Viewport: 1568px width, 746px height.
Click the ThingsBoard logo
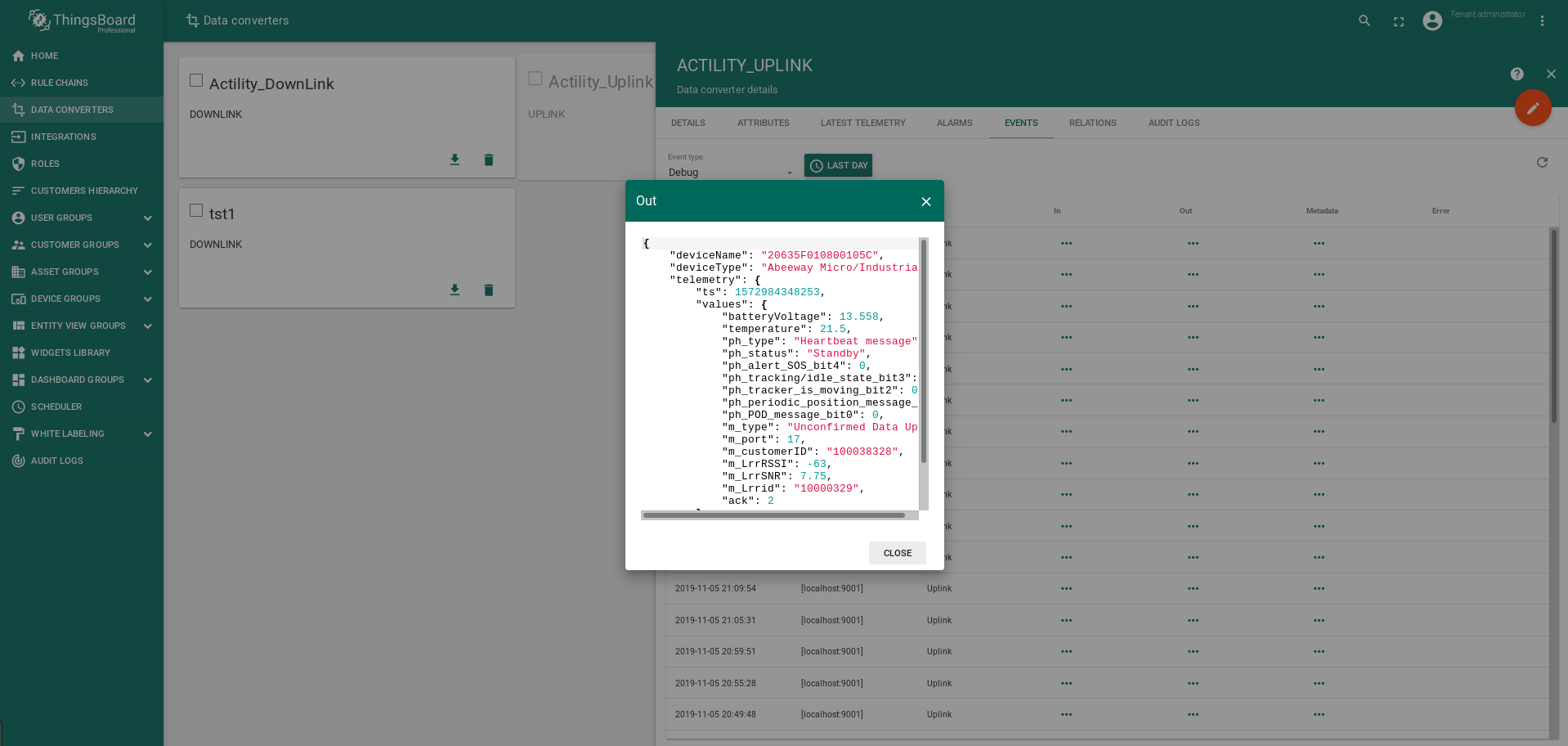[82, 20]
